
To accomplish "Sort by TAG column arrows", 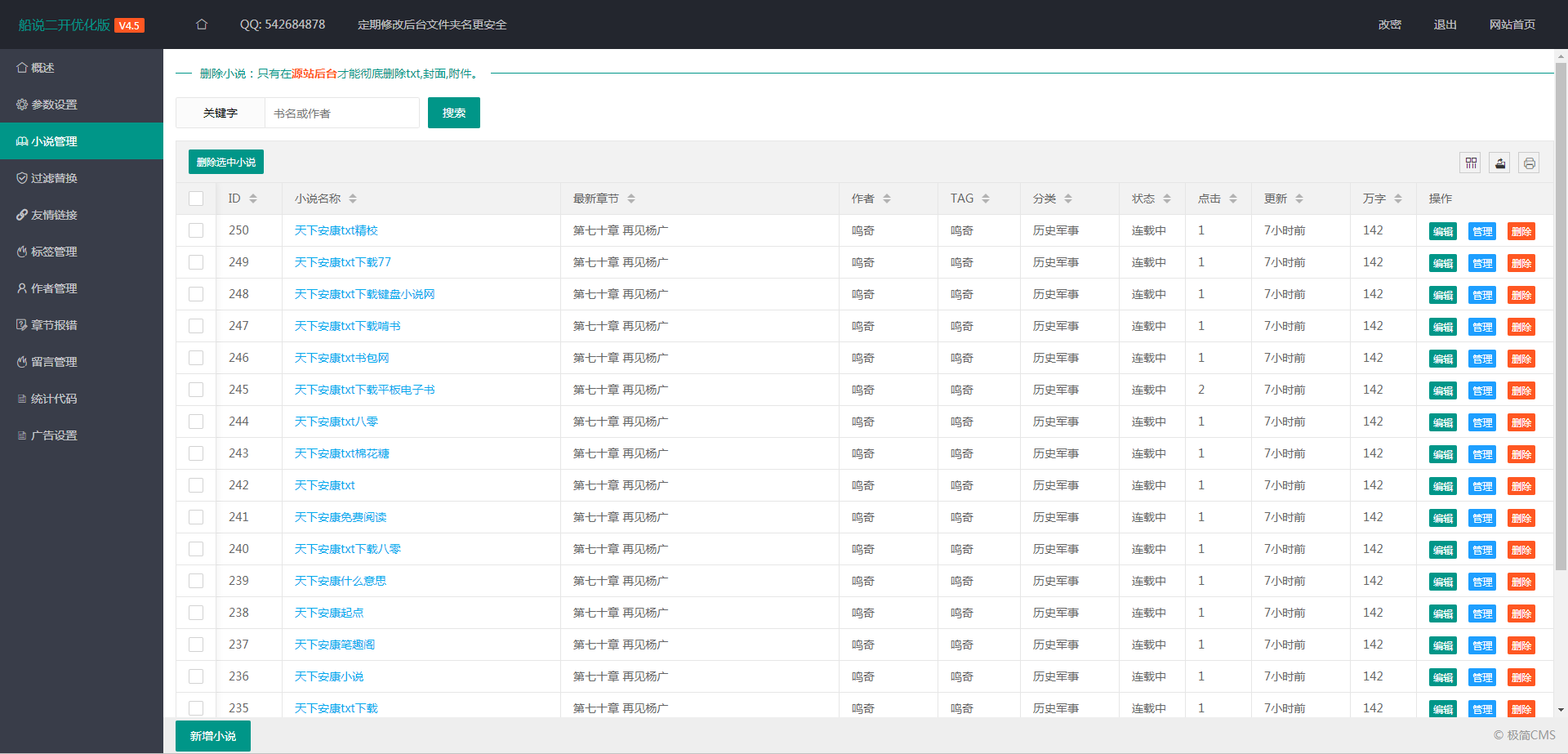I will (x=986, y=199).
